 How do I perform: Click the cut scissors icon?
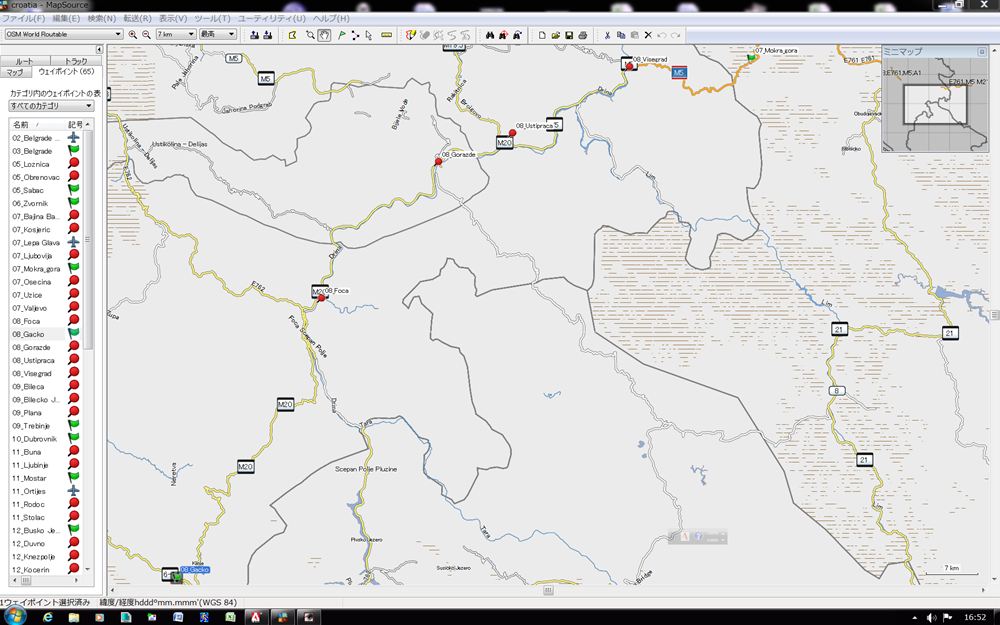607,34
